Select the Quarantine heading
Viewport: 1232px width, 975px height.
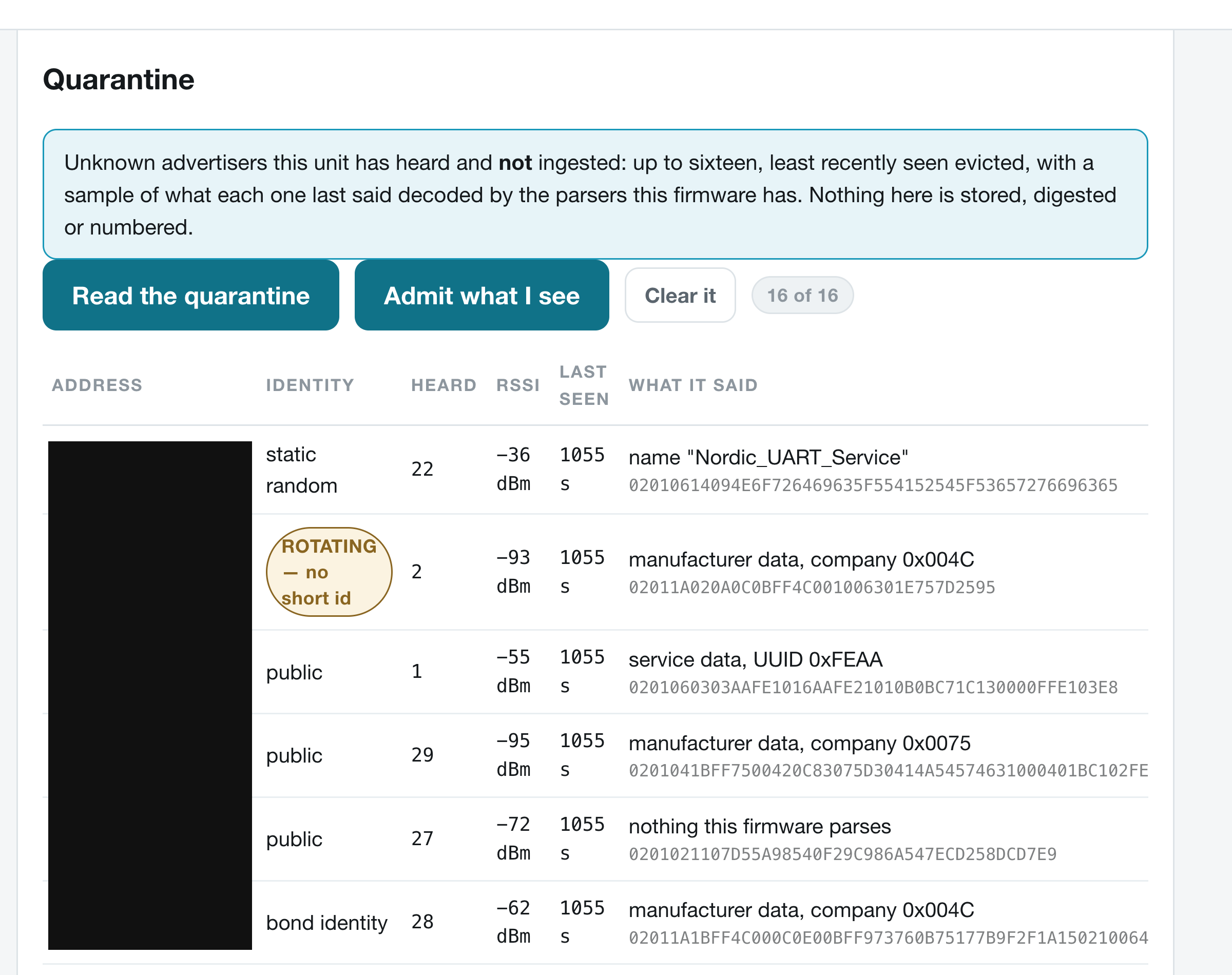(119, 80)
